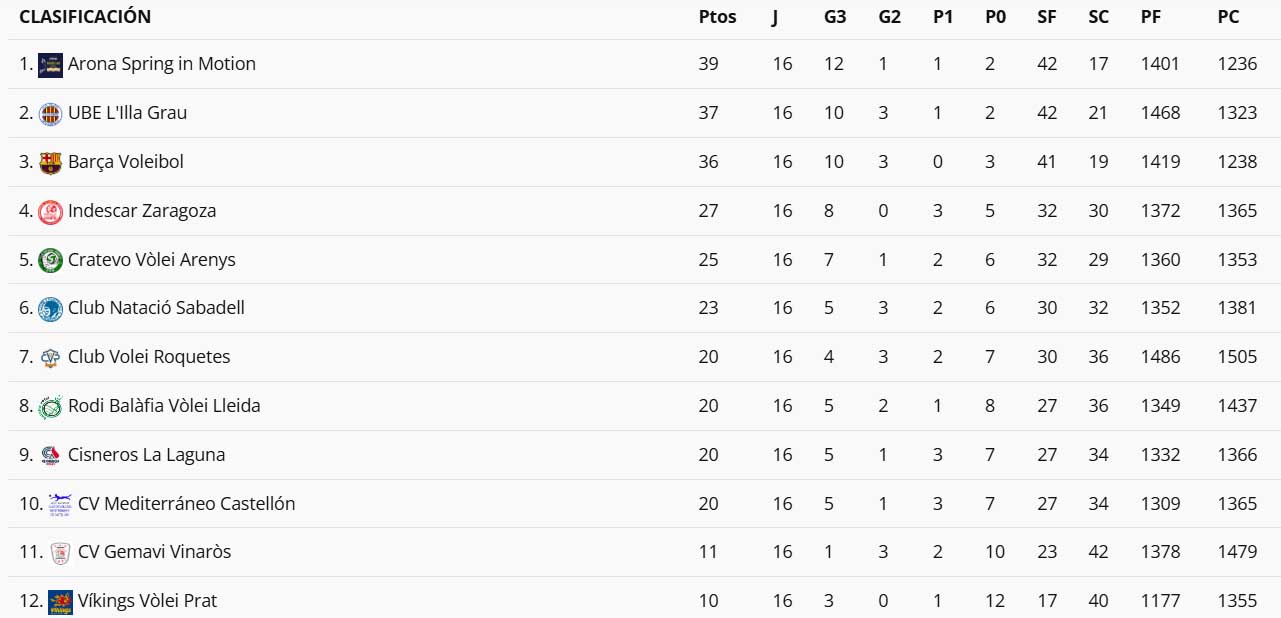Open the Barça Voleibol team name link
Image resolution: width=1281 pixels, height=618 pixels.
click(125, 162)
